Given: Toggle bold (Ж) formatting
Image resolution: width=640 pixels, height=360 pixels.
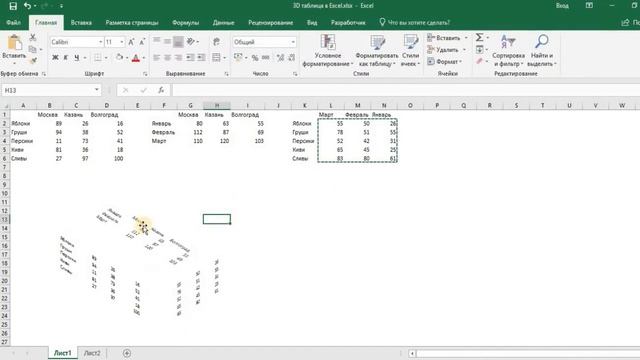Looking at the screenshot, I should coord(55,58).
